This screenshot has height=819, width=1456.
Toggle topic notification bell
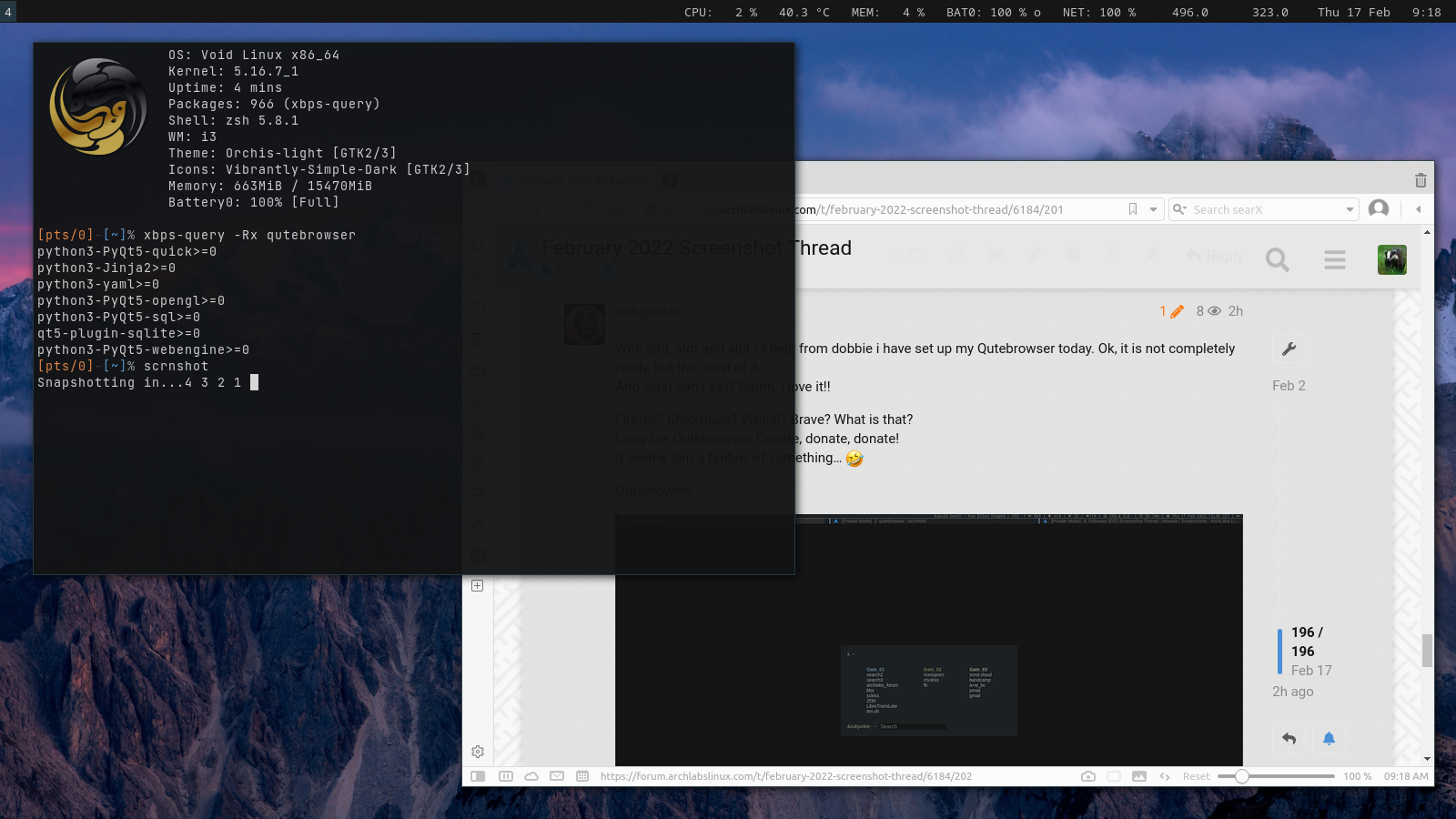1329,738
